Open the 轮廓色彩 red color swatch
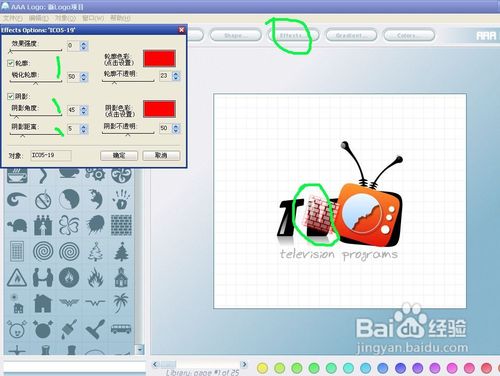The image size is (500, 376). [159, 58]
